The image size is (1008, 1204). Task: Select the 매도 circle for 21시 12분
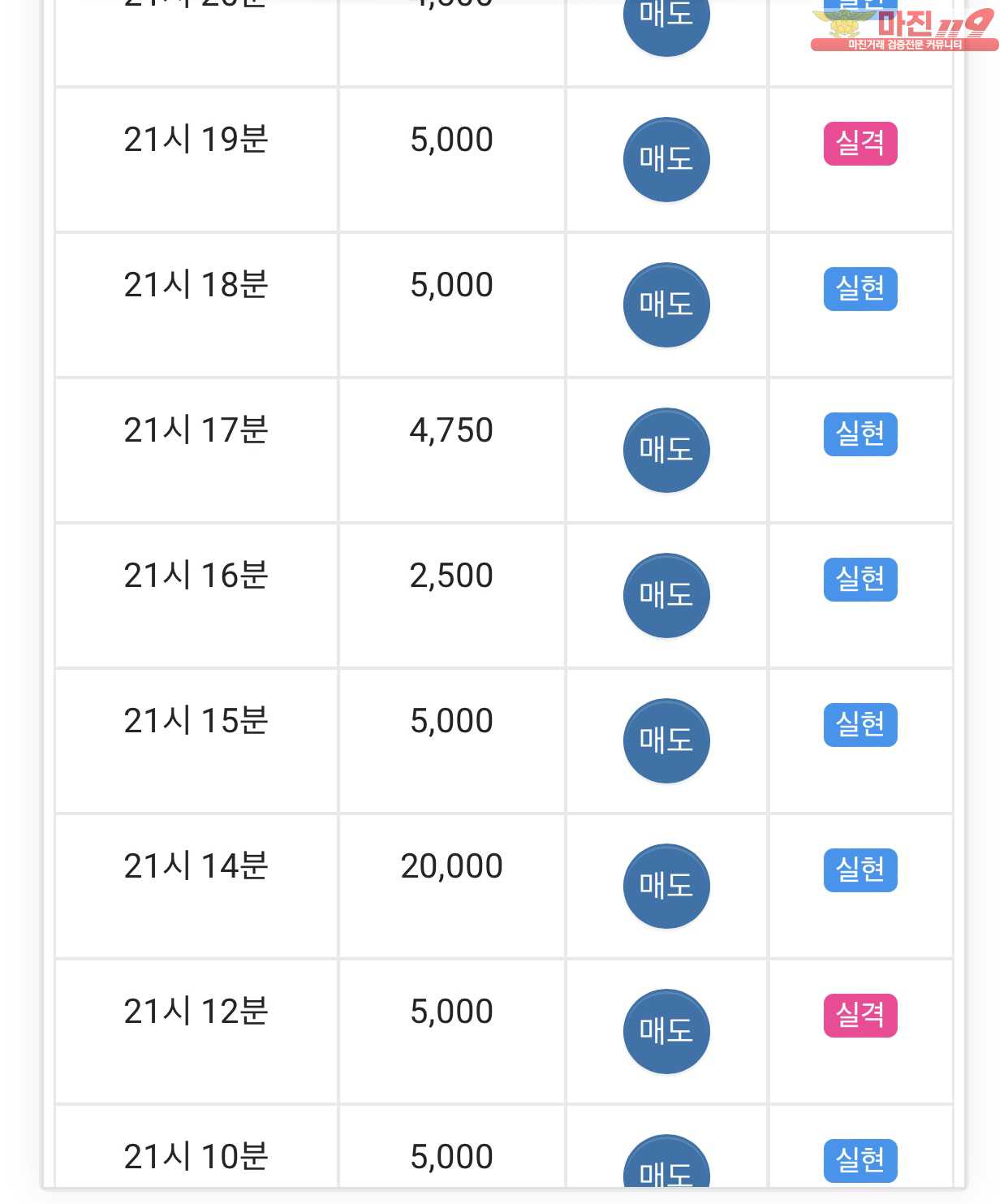click(666, 1032)
